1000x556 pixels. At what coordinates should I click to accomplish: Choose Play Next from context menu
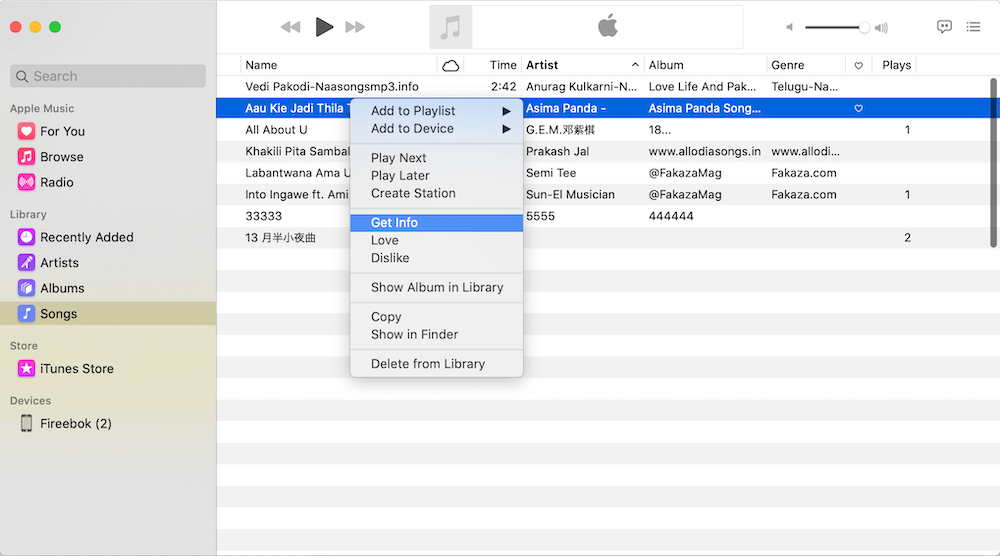pyautogui.click(x=436, y=157)
